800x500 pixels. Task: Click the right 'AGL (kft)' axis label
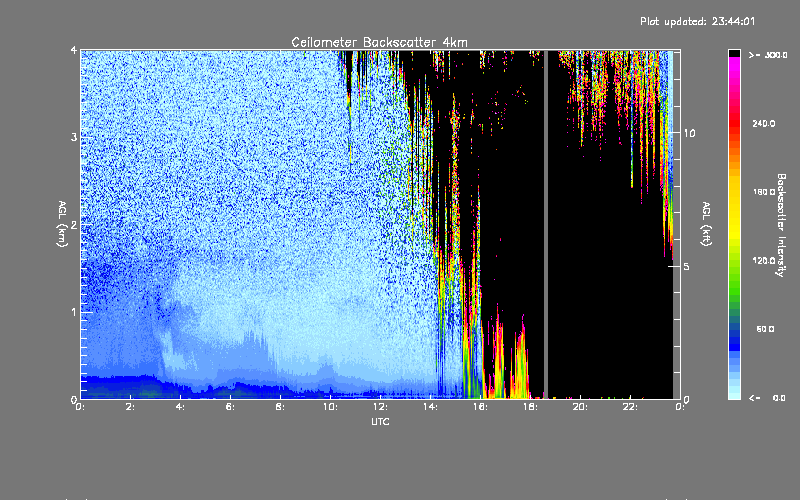[706, 224]
